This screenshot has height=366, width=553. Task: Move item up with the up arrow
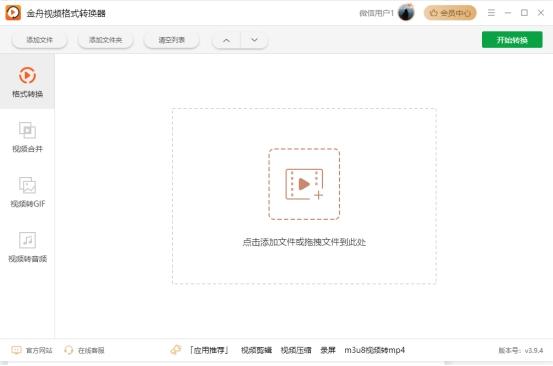[x=226, y=40]
